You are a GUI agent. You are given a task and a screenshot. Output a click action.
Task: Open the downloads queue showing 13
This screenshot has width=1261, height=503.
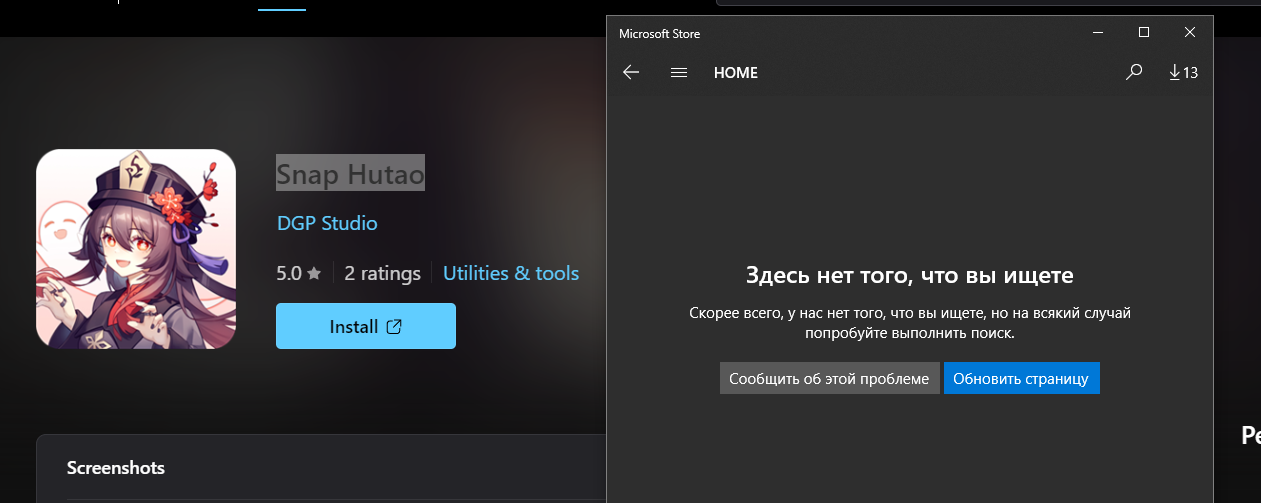[1183, 72]
